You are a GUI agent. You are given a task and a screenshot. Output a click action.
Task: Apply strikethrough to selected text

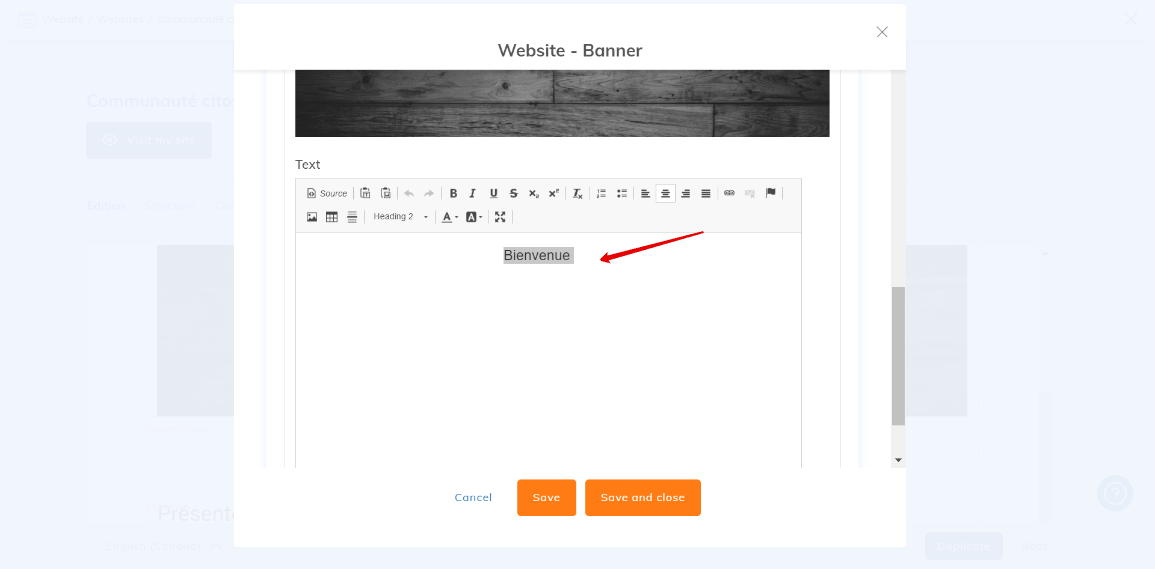[x=513, y=193]
